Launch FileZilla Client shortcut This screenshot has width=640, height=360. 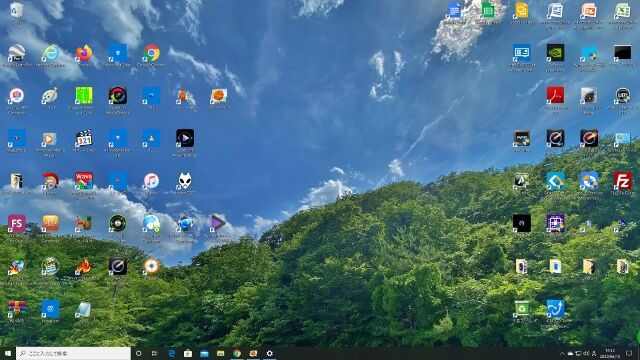623,181
